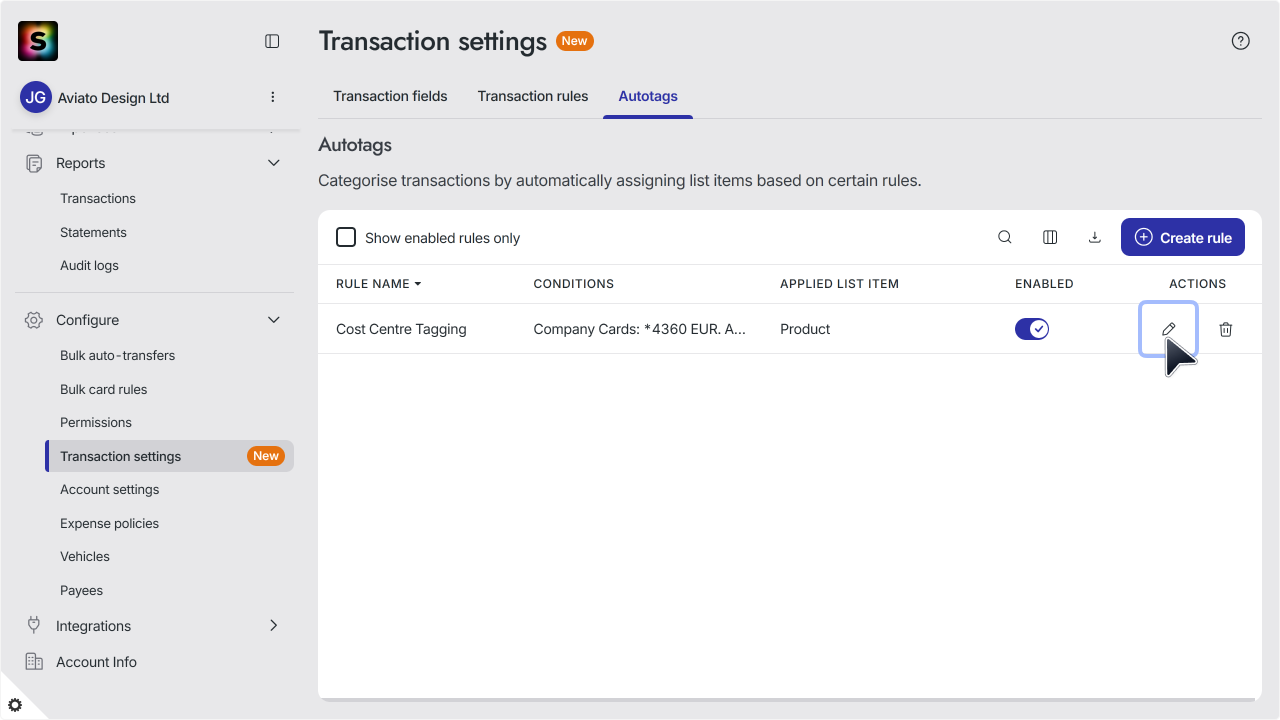The width and height of the screenshot is (1280, 720).
Task: Open the JG account avatar
Action: (36, 97)
